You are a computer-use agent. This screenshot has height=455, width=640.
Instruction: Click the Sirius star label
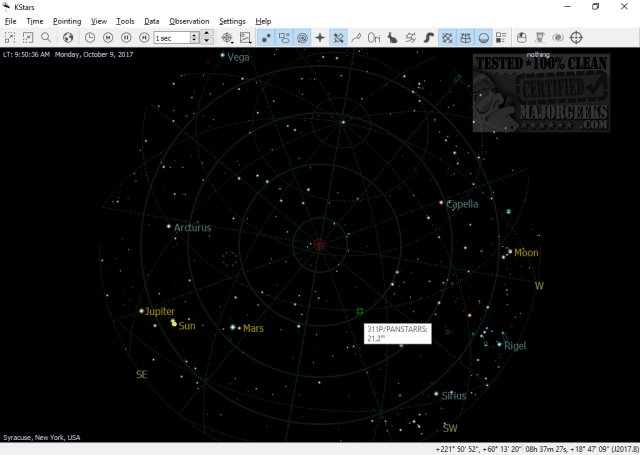[454, 395]
